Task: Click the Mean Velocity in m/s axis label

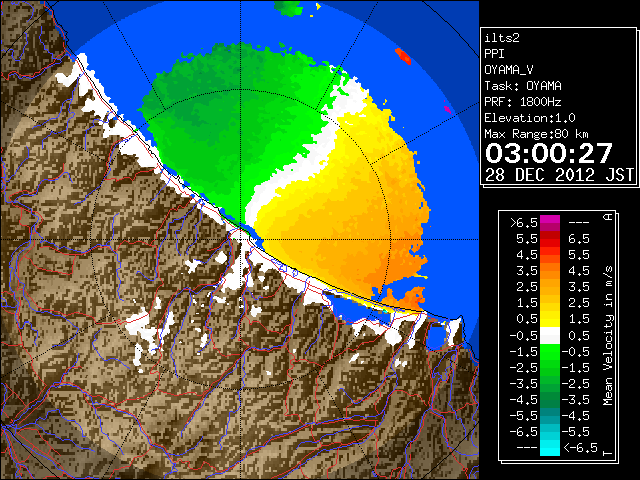Action: [608, 336]
